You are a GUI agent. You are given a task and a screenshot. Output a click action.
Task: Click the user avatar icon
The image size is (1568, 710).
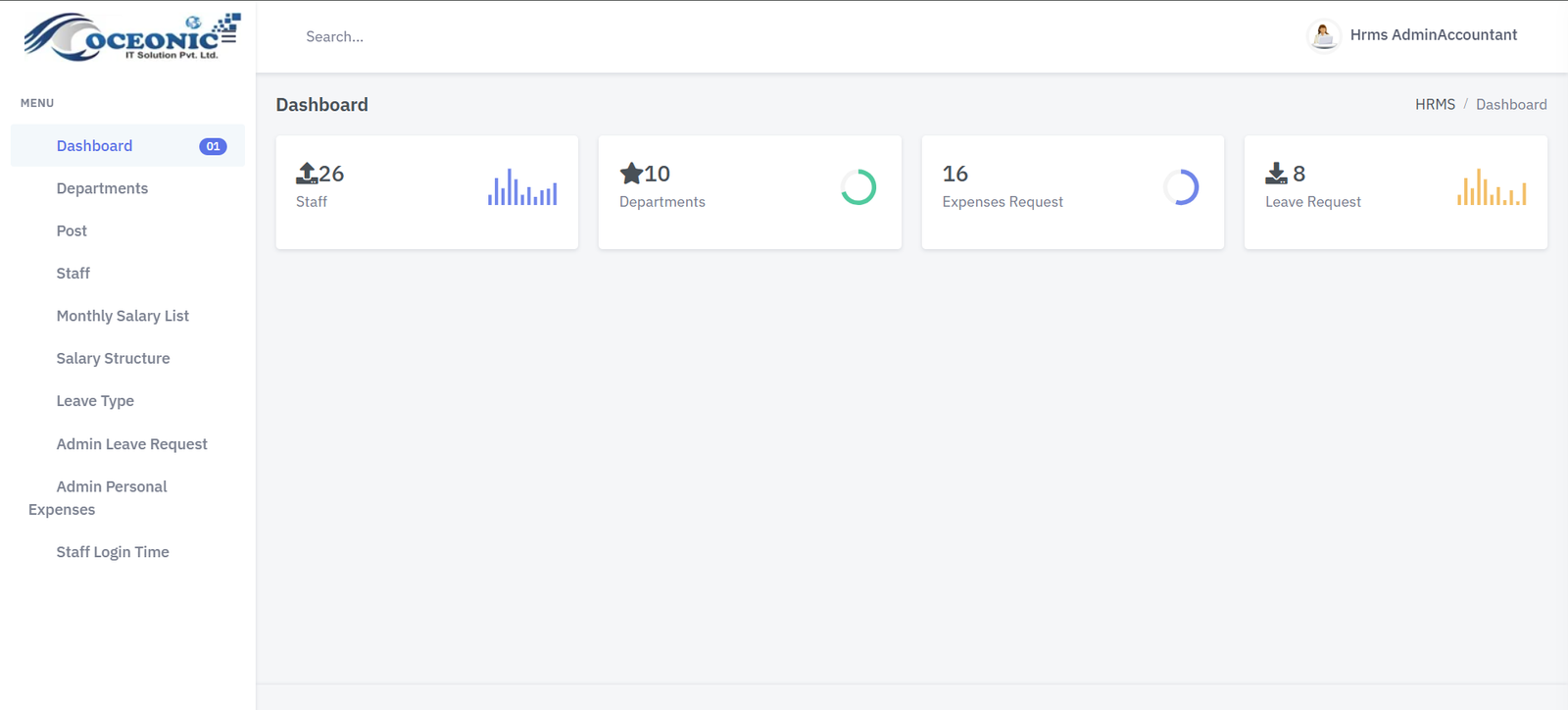[1323, 35]
